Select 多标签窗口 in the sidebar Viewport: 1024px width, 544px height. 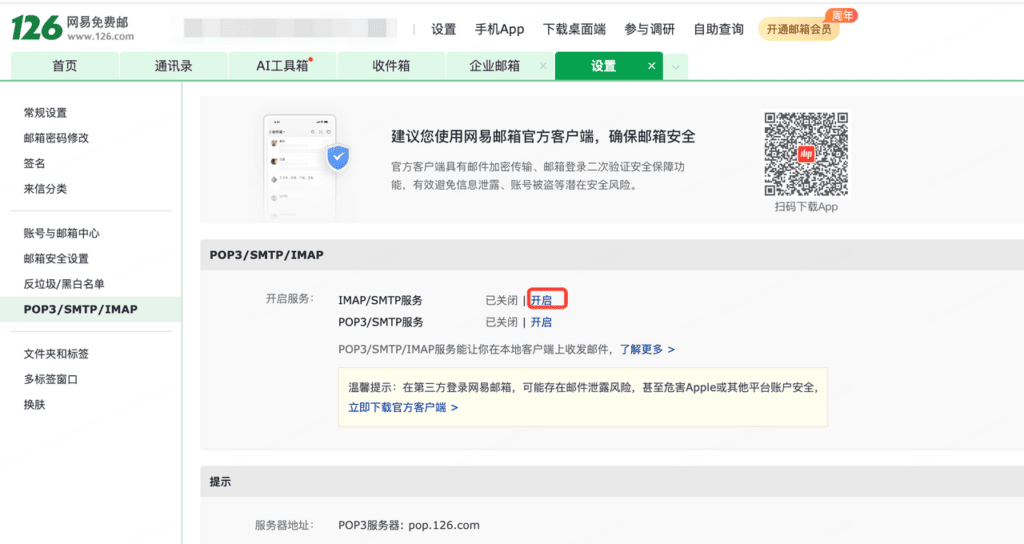pyautogui.click(x=50, y=379)
